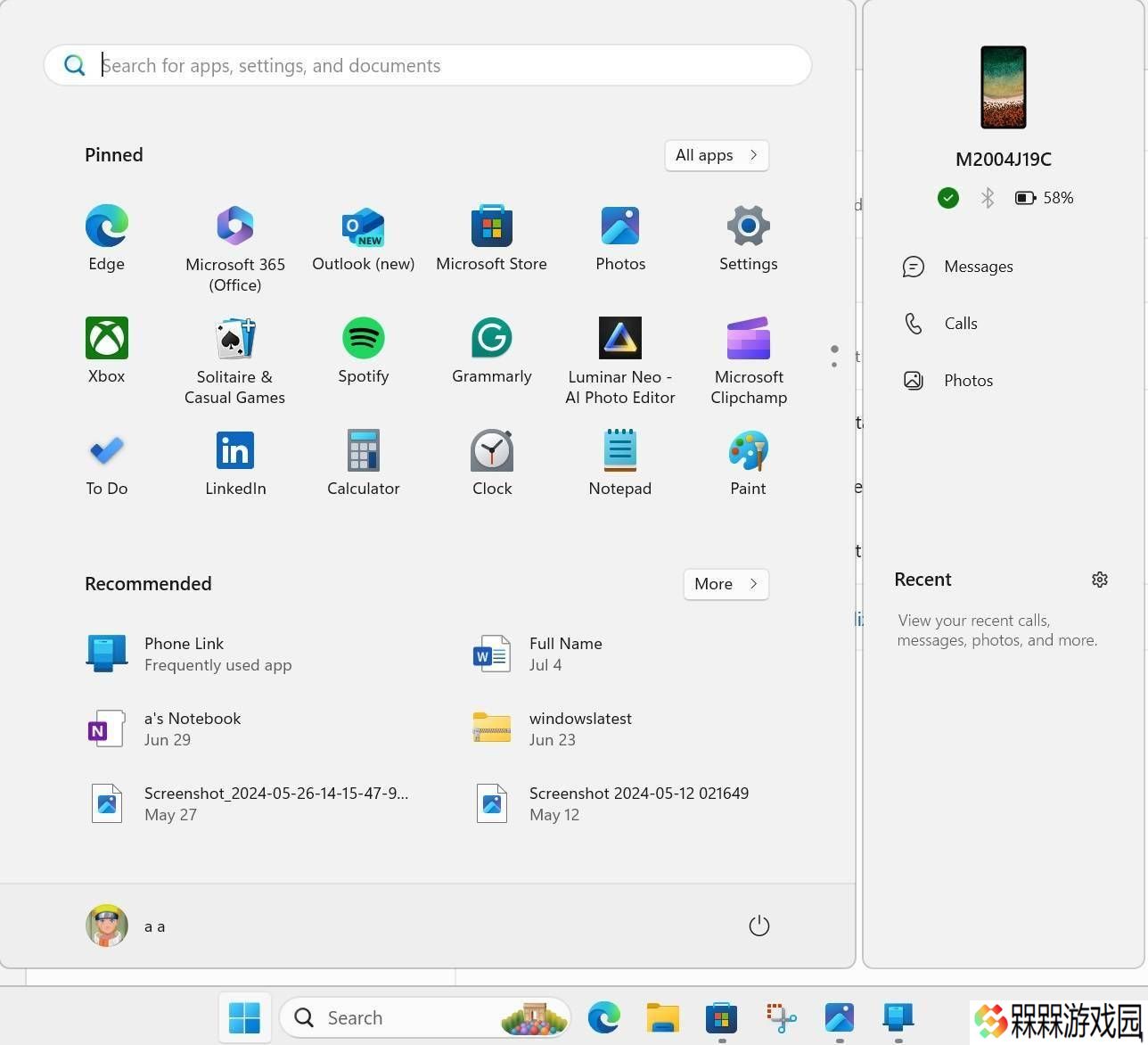Image resolution: width=1148 pixels, height=1045 pixels.
Task: Open Microsoft Store pinned app
Action: [492, 238]
